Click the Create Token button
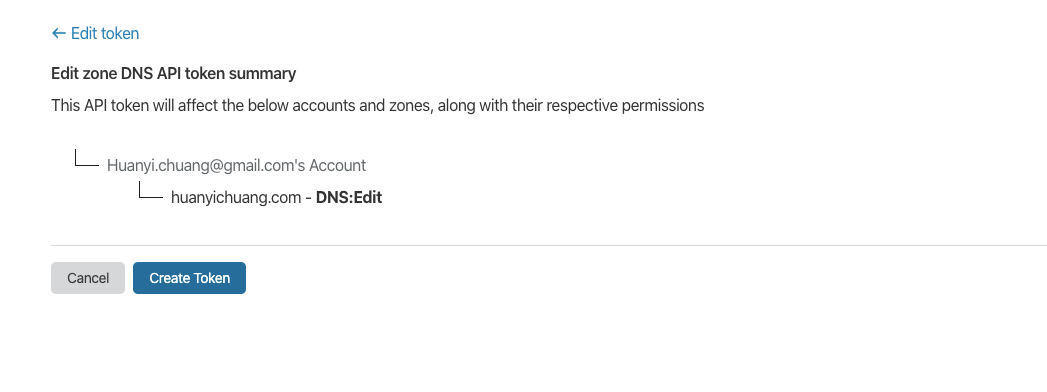The width and height of the screenshot is (1047, 392). [190, 278]
